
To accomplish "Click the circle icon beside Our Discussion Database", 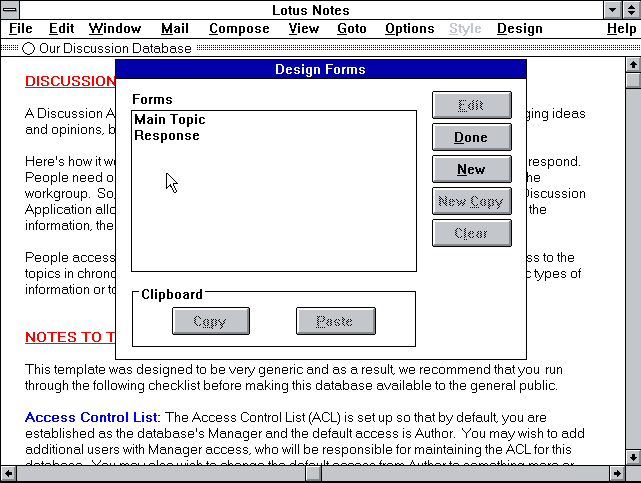I will click(28, 48).
